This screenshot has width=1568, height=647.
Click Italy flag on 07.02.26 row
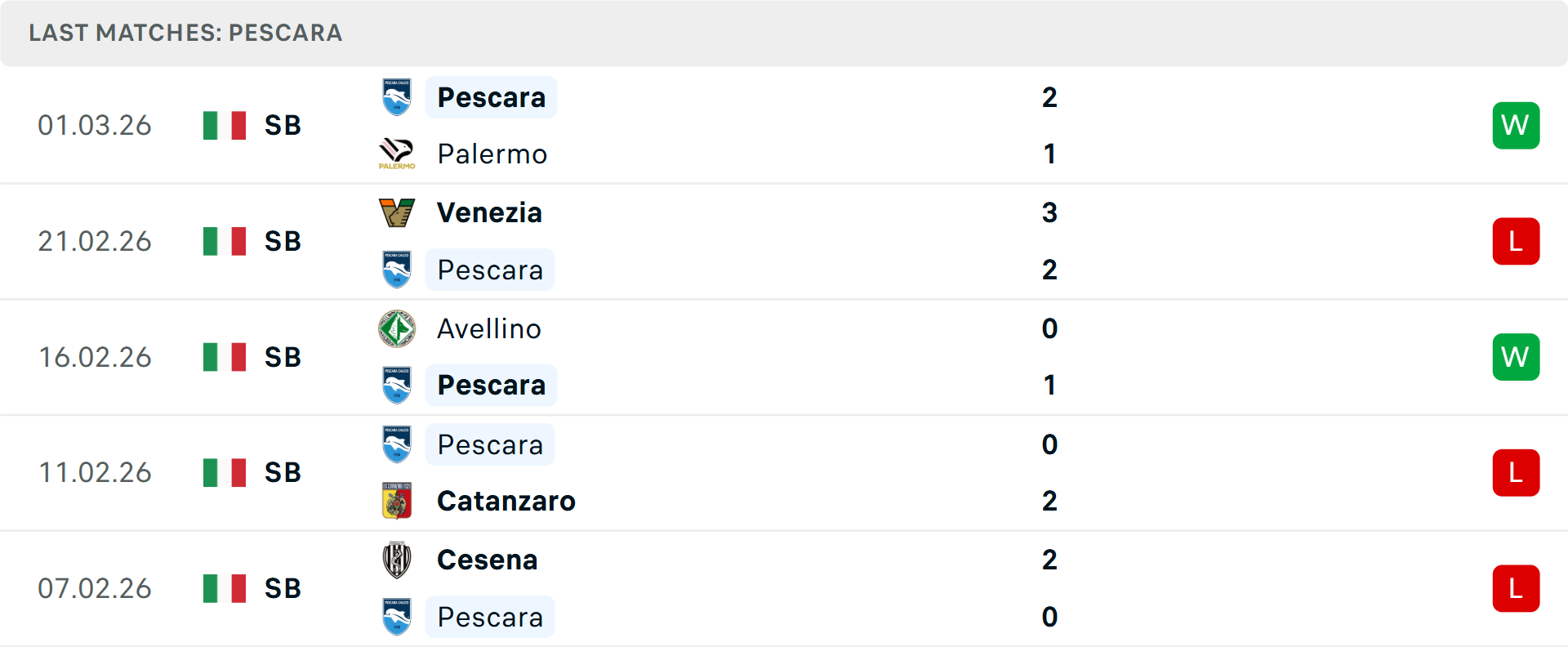pos(225,588)
